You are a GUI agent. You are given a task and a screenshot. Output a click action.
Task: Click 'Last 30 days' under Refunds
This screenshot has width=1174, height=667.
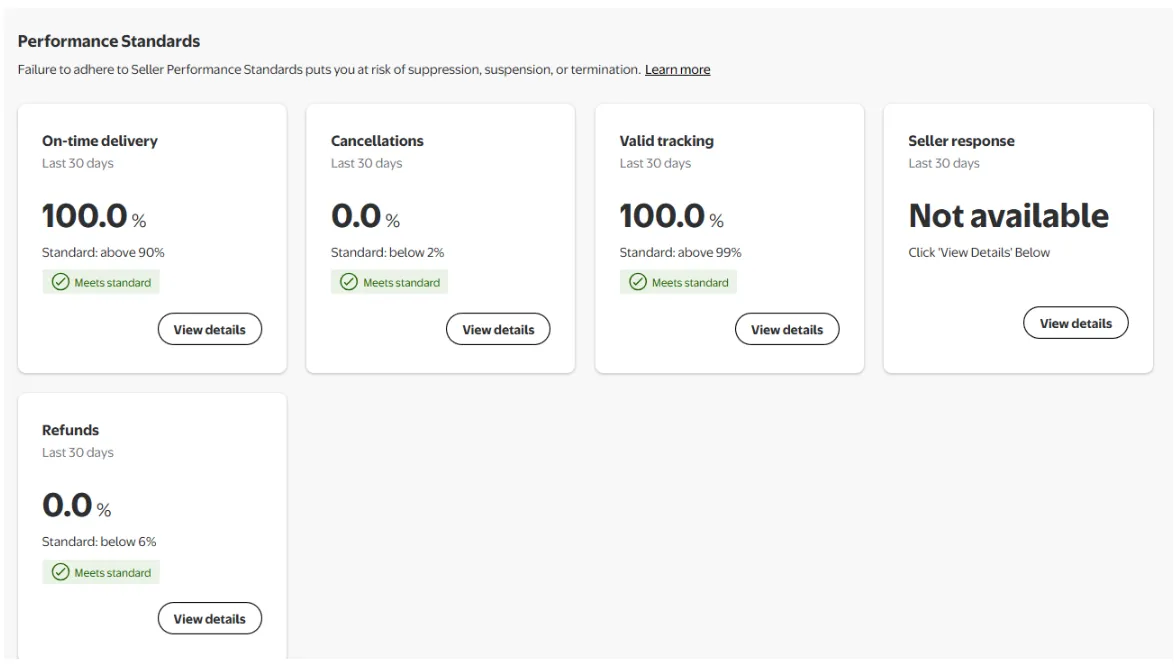[78, 452]
